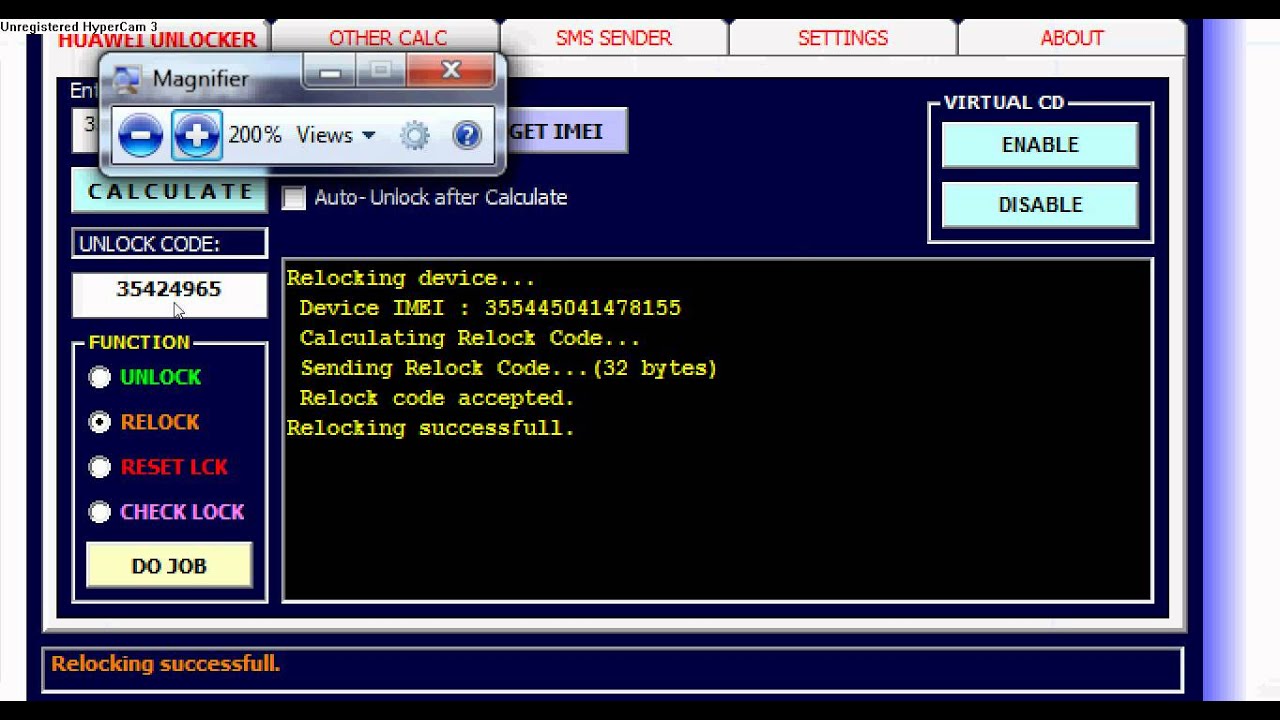Viewport: 1280px width, 720px height.
Task: Open the Magnifier Views dropdown
Action: pyautogui.click(x=335, y=135)
